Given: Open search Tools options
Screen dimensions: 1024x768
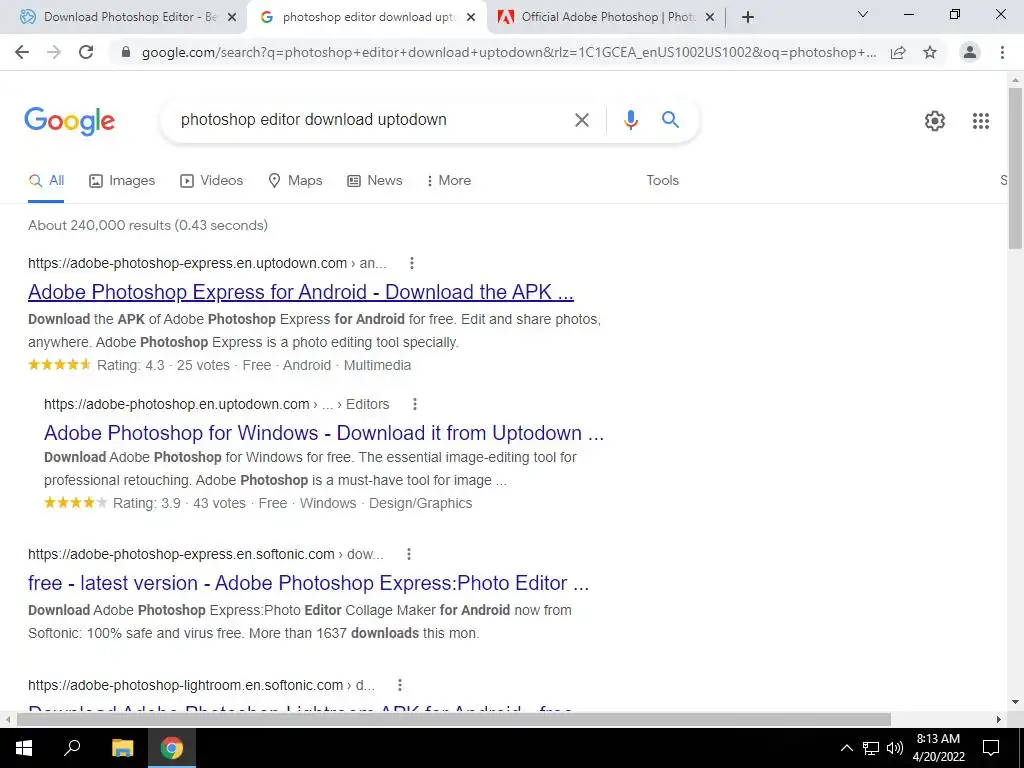Looking at the screenshot, I should click(662, 181).
